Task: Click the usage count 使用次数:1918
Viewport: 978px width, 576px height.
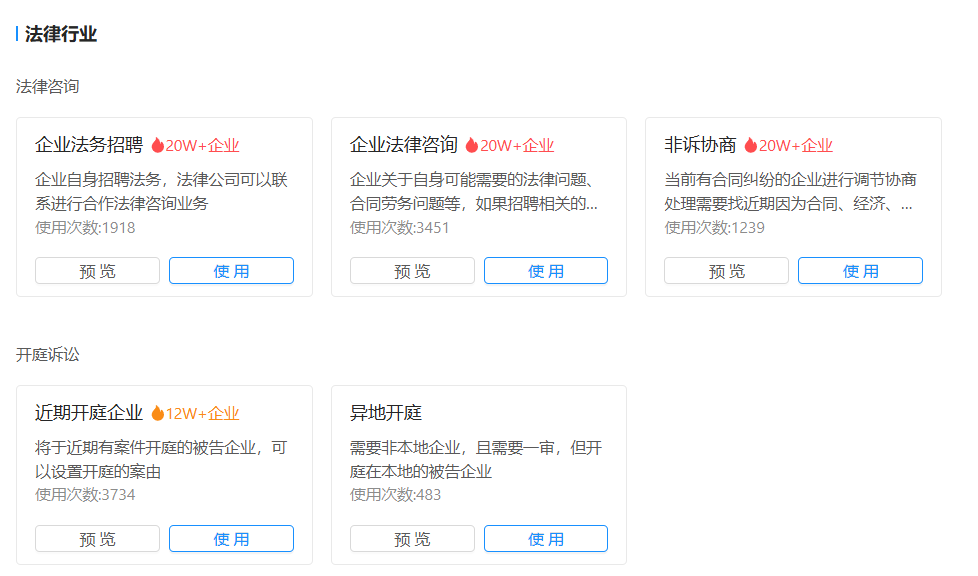Action: 85,227
